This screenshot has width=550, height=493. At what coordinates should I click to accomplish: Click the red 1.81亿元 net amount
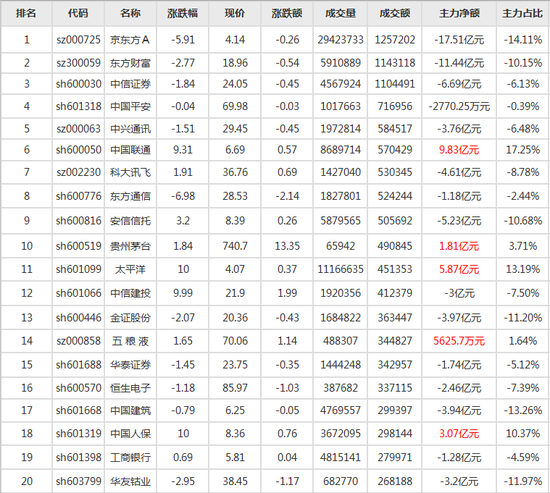click(459, 246)
